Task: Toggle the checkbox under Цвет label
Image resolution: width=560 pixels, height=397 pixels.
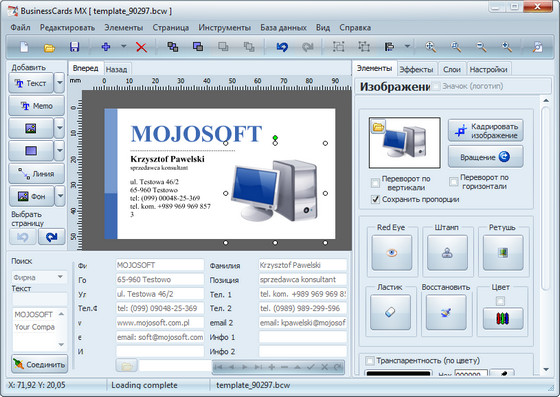Action: pyautogui.click(x=500, y=301)
